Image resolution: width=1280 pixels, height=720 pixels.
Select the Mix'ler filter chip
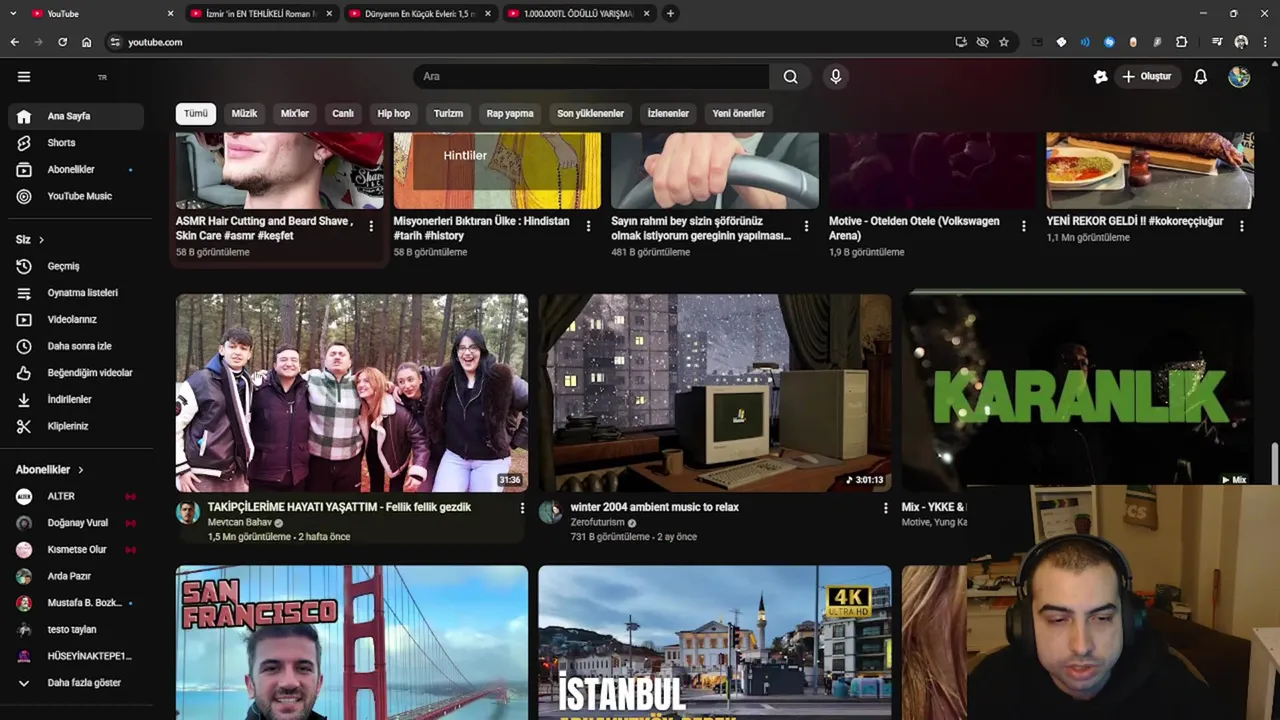295,114
